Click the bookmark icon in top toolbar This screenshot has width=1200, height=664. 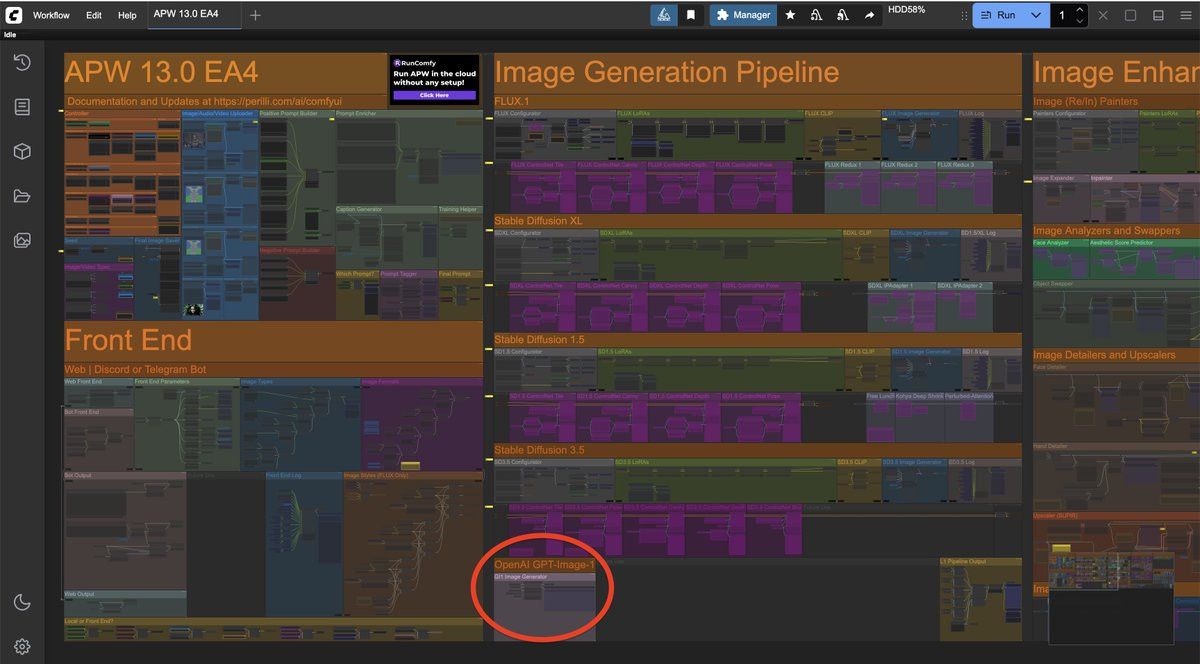pos(690,15)
